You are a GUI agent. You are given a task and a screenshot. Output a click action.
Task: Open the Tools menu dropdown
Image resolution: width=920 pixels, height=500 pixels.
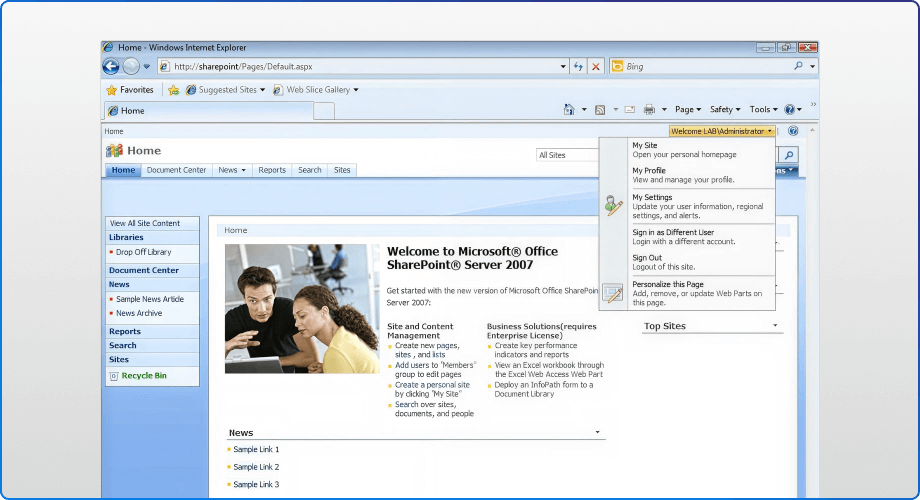coord(763,109)
